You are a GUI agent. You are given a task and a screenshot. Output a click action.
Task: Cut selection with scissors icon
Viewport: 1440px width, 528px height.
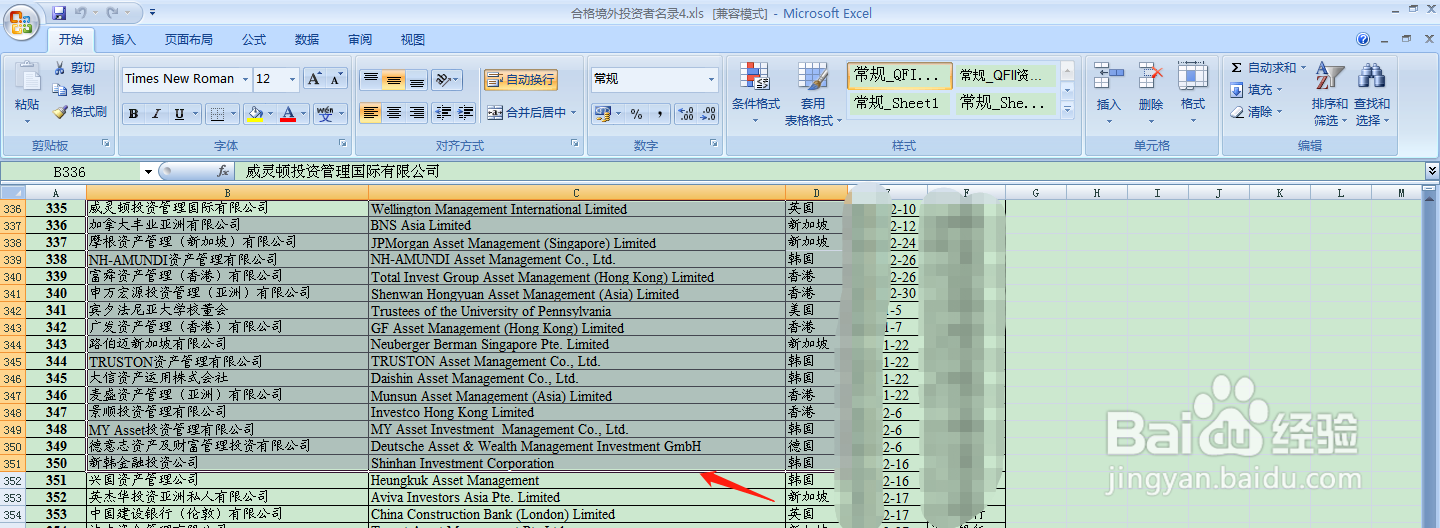coord(75,67)
